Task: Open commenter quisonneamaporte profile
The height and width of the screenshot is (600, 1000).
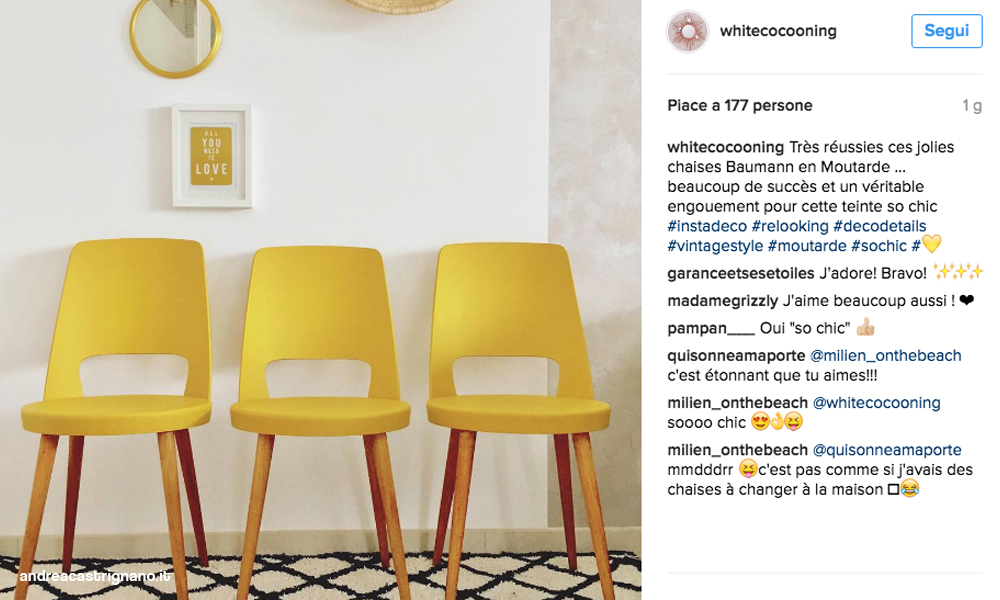Action: pos(736,355)
